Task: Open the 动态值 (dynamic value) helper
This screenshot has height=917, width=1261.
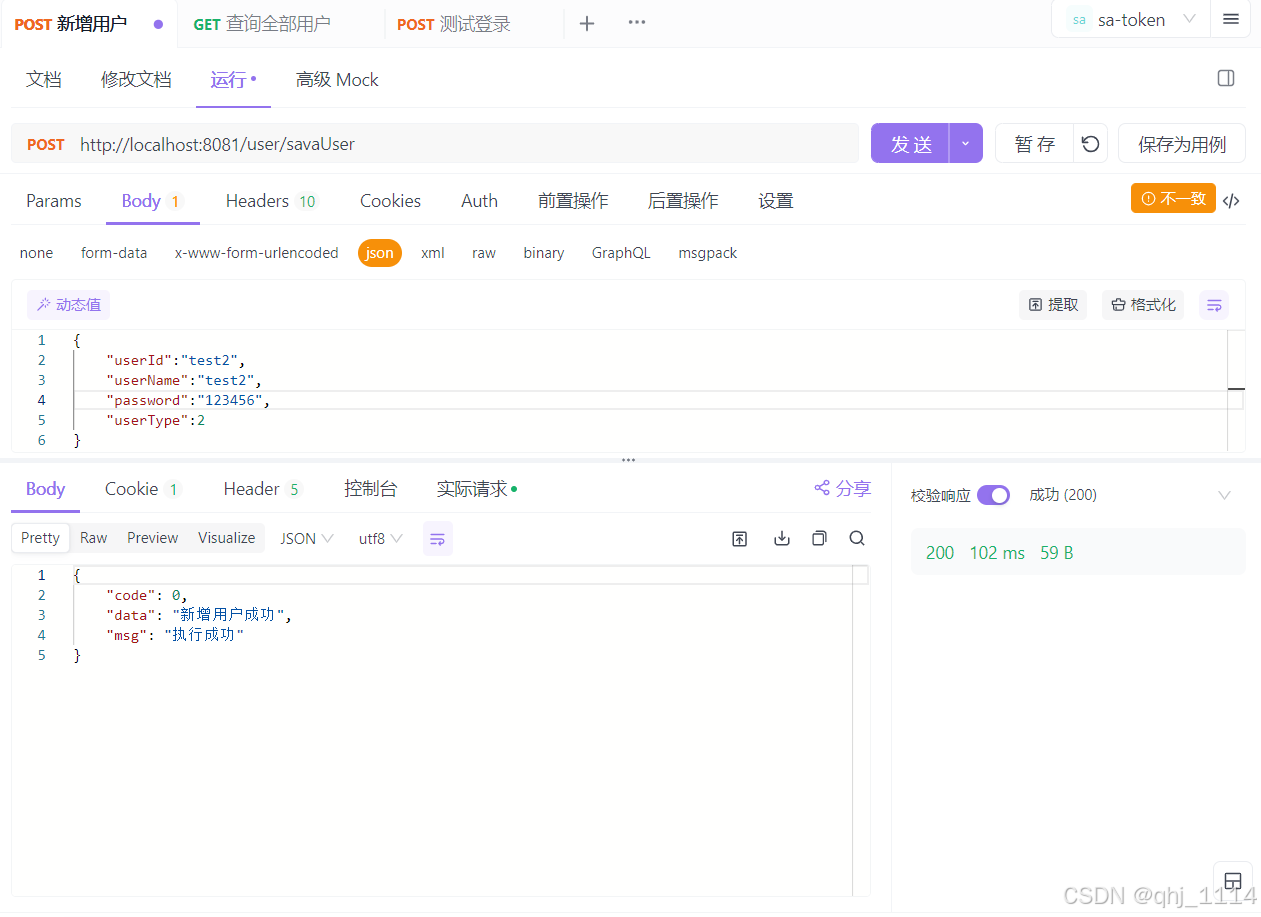Action: pos(68,304)
